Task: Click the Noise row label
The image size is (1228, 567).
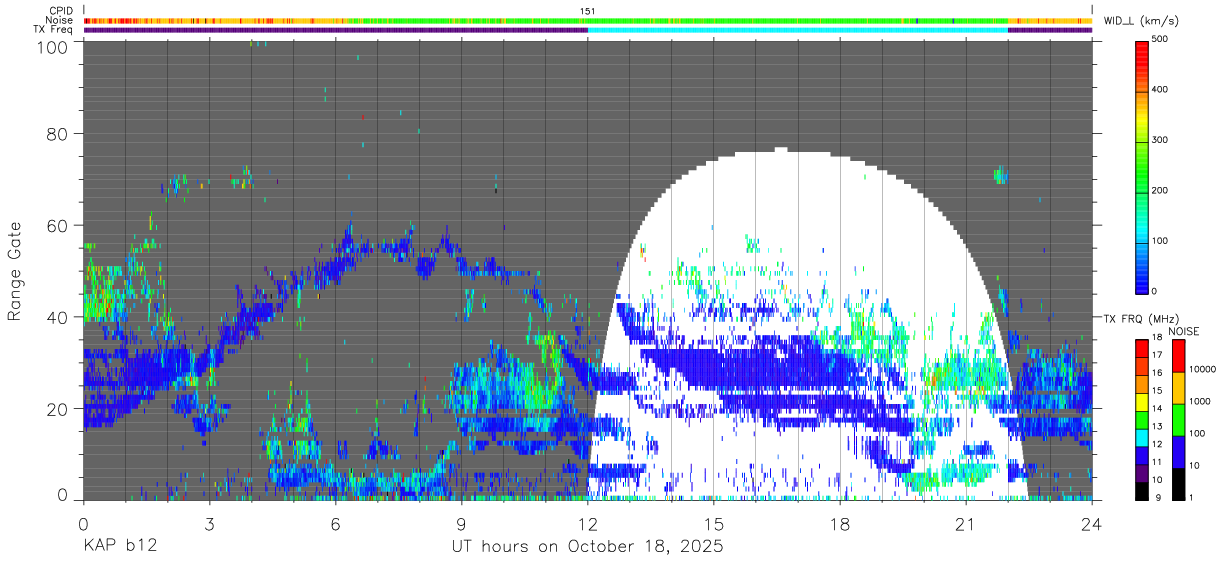Action: coord(59,20)
